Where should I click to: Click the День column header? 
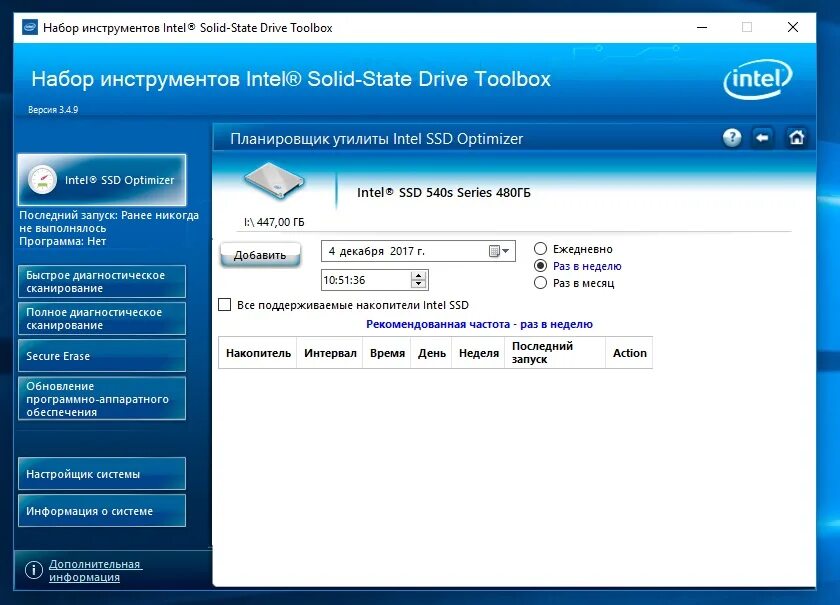[432, 353]
